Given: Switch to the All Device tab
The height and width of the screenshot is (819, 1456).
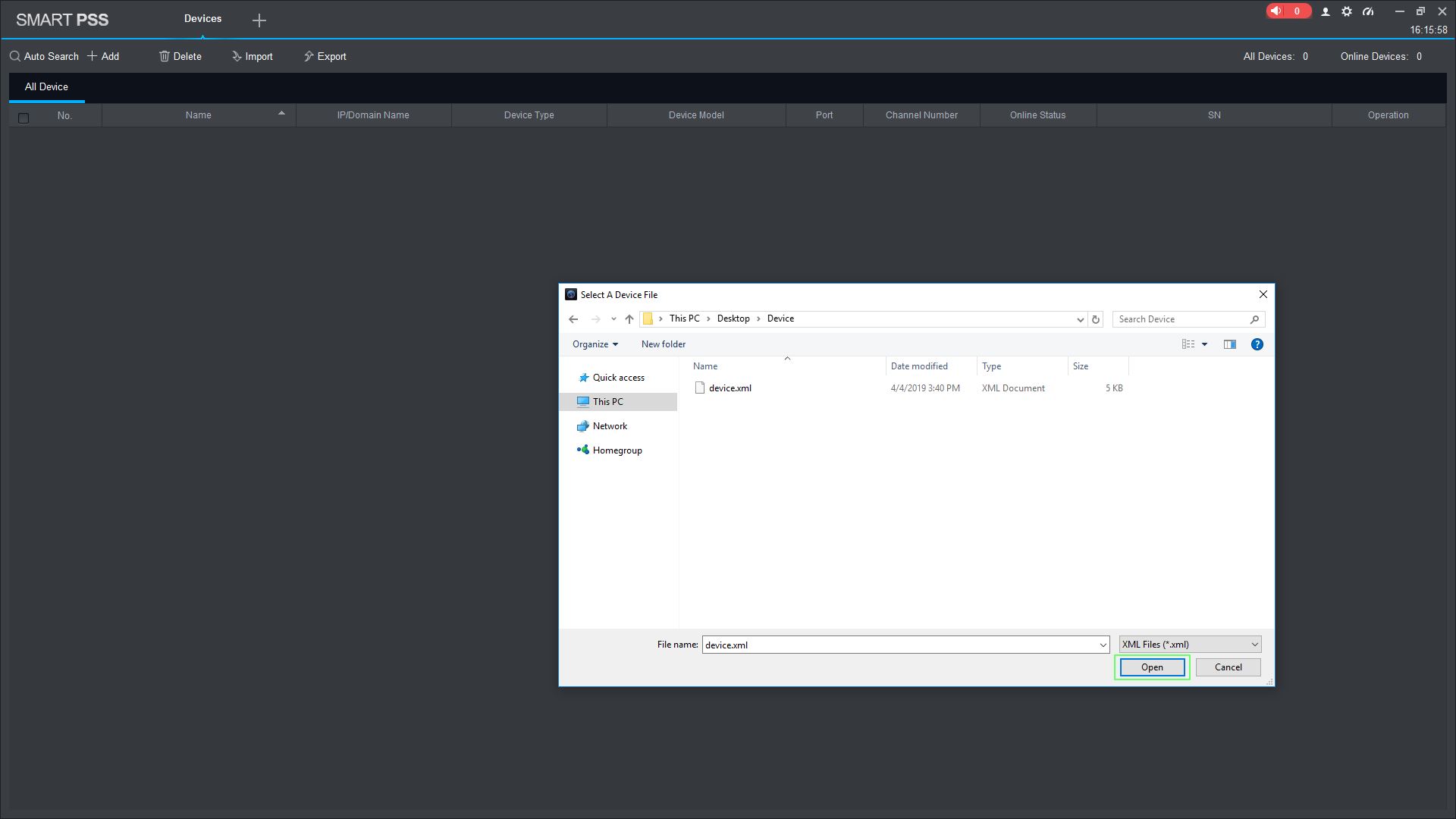Looking at the screenshot, I should (x=46, y=87).
